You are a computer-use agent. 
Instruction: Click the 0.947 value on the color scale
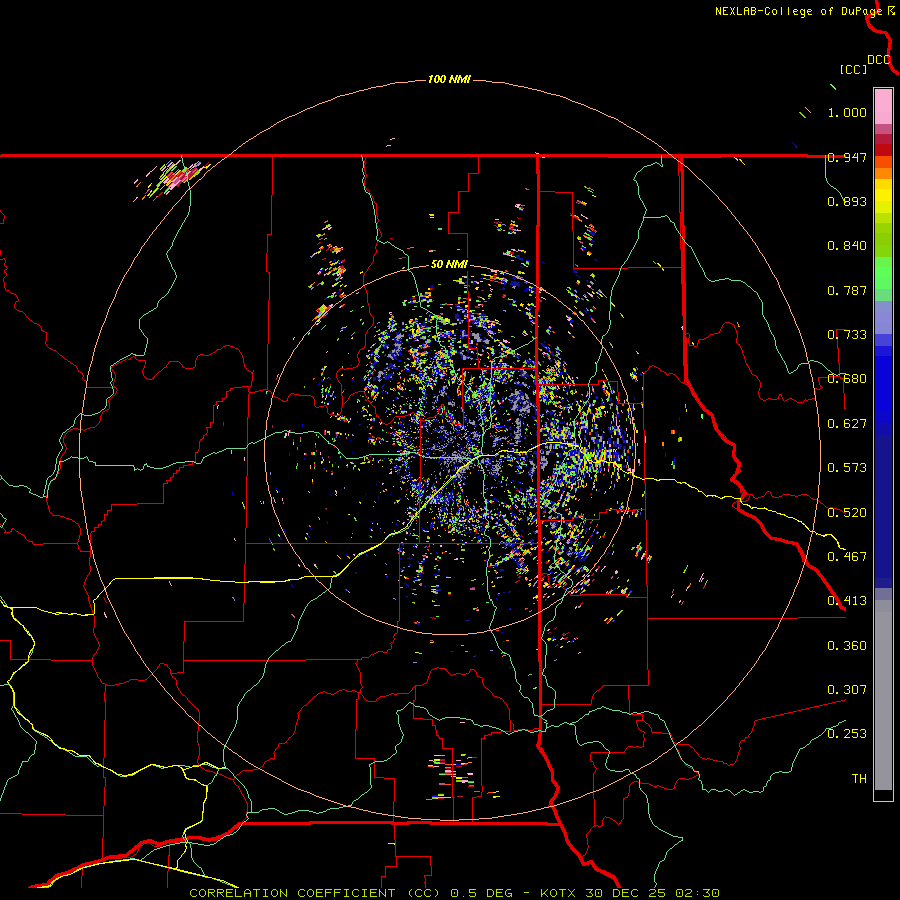point(847,157)
